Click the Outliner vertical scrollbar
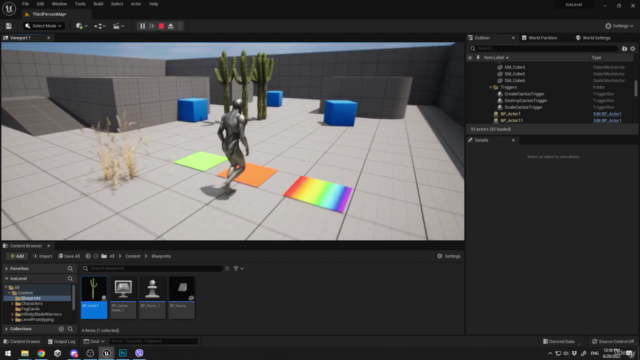 pos(636,88)
